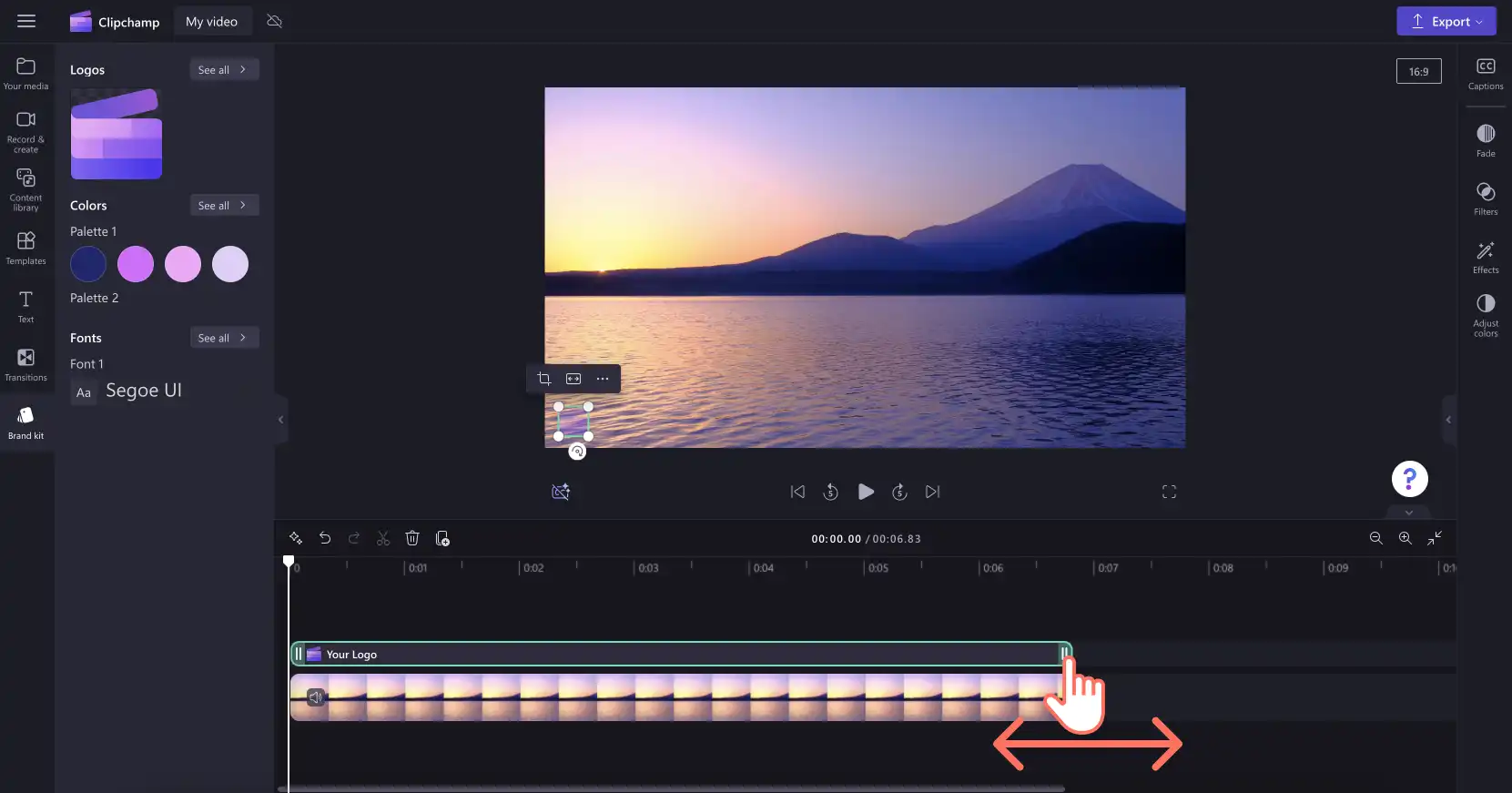Edit the My video title
The width and height of the screenshot is (1512, 793).
coord(211,22)
